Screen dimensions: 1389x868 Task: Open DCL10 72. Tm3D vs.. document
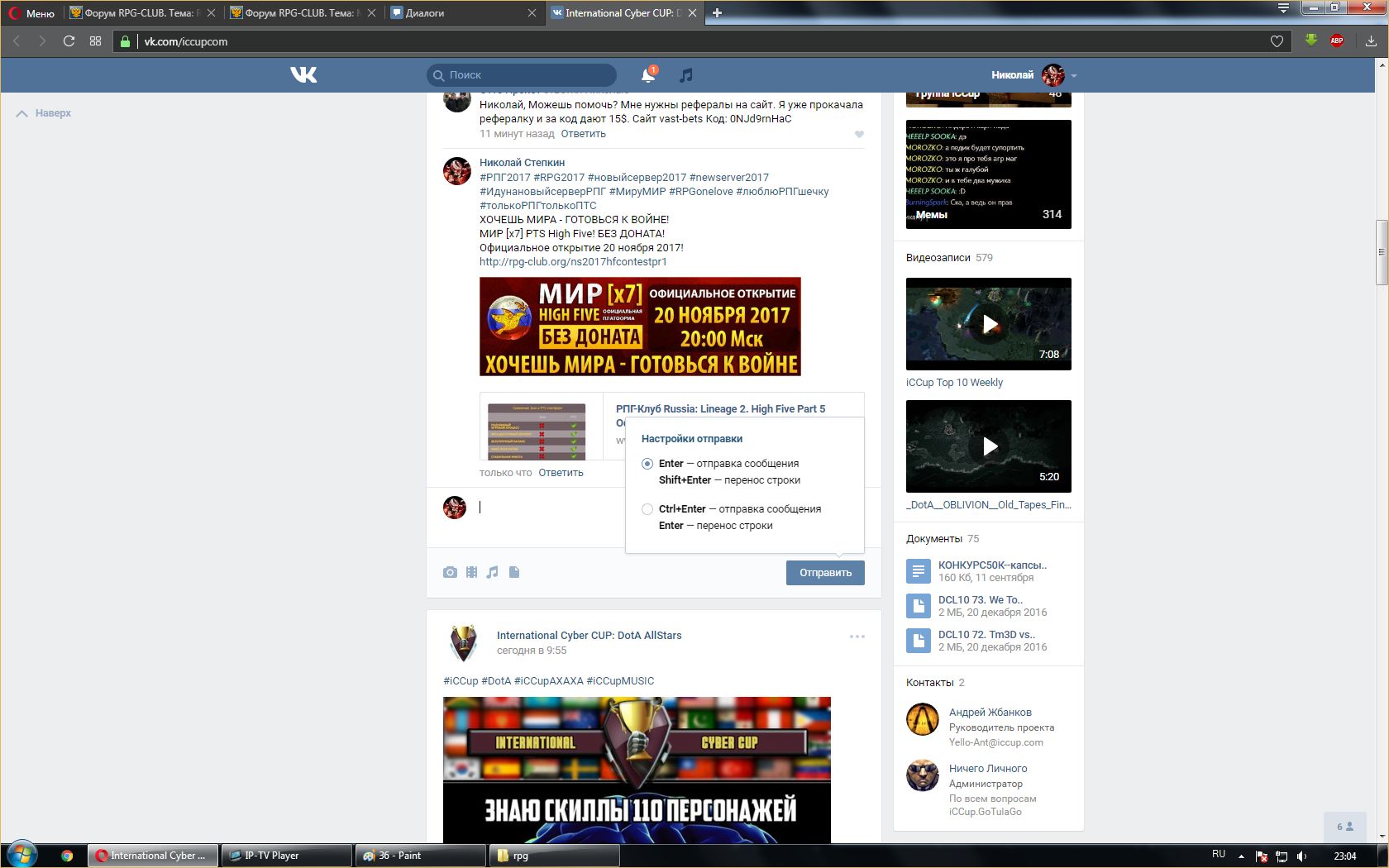(x=986, y=635)
